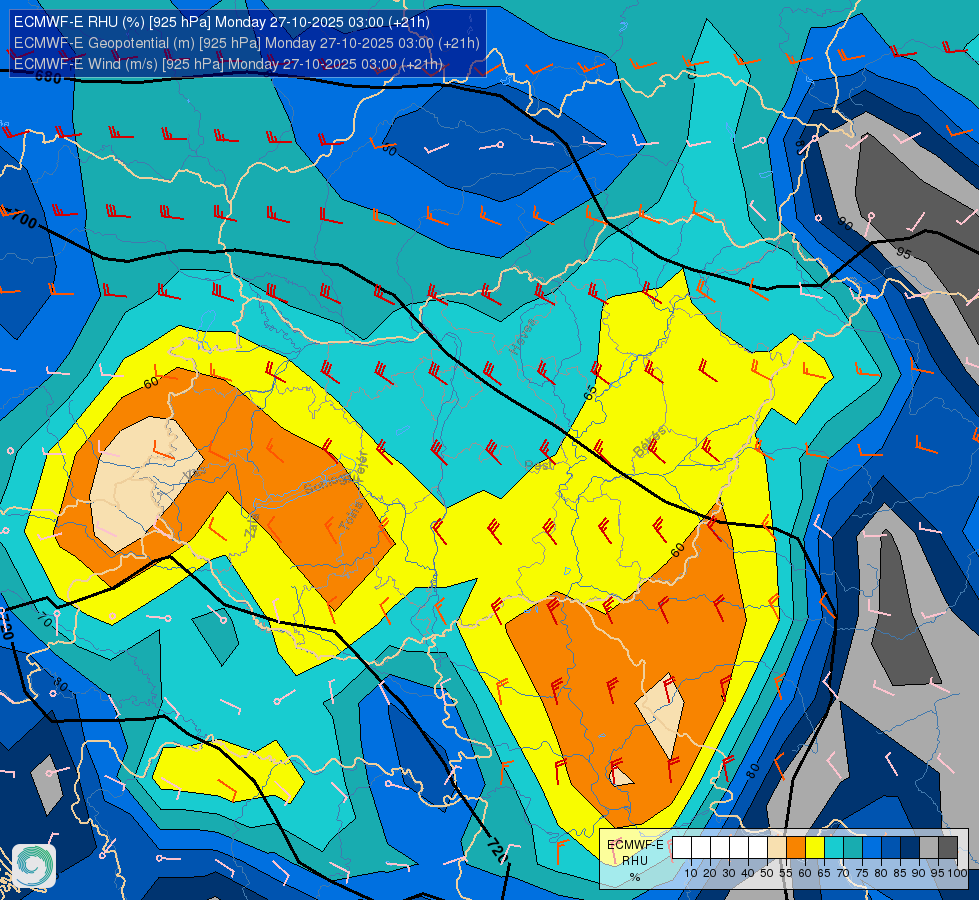Click the ECMWF-E RHU % legend label
This screenshot has height=900, width=979.
[x=635, y=861]
